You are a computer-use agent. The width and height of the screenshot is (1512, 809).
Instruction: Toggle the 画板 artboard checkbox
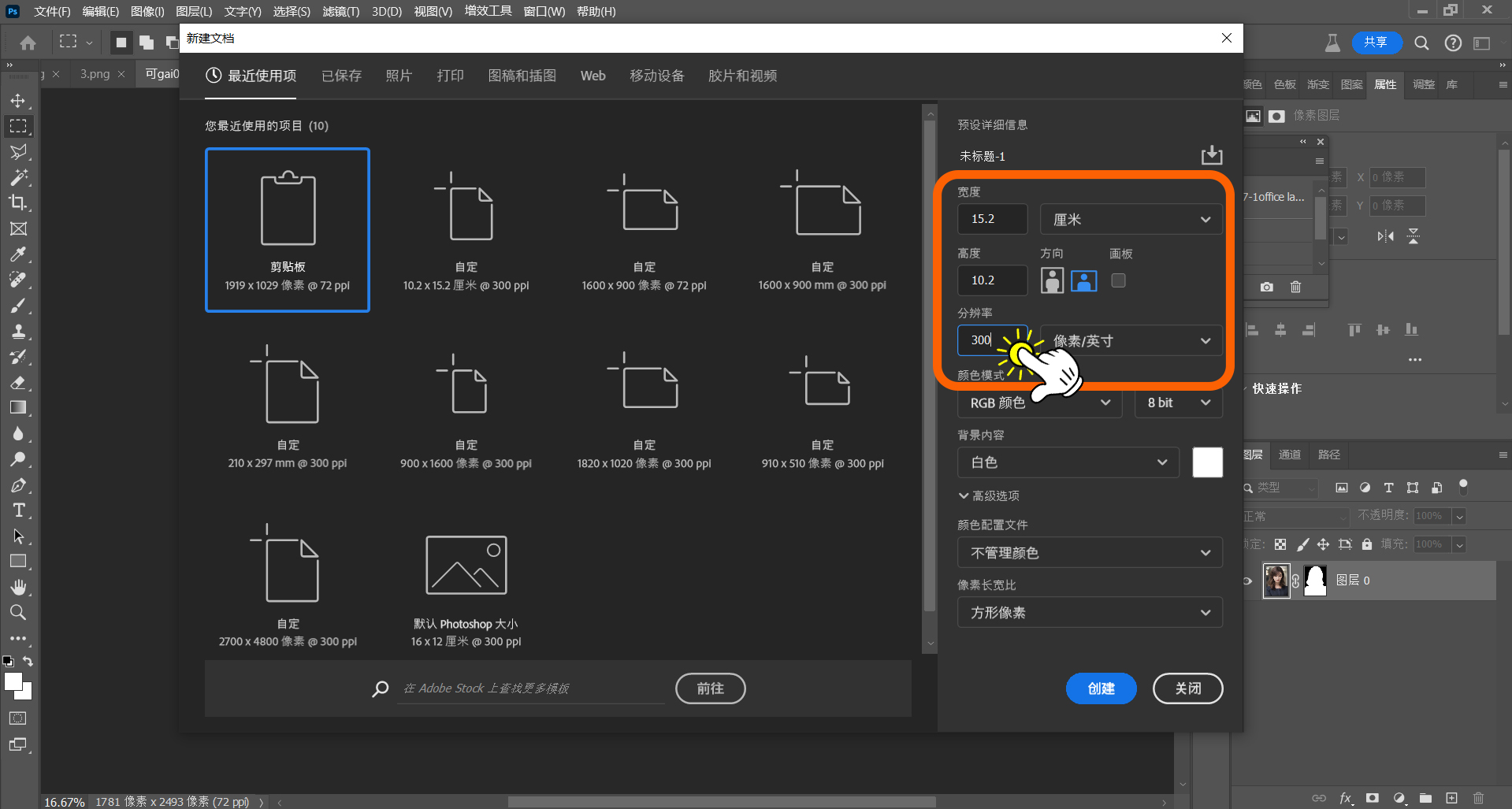(x=1118, y=280)
